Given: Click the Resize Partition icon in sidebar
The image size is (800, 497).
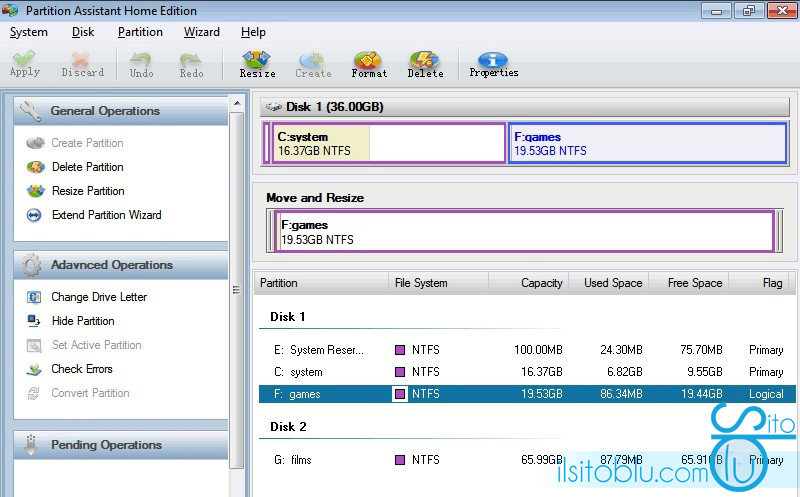Looking at the screenshot, I should coord(35,191).
